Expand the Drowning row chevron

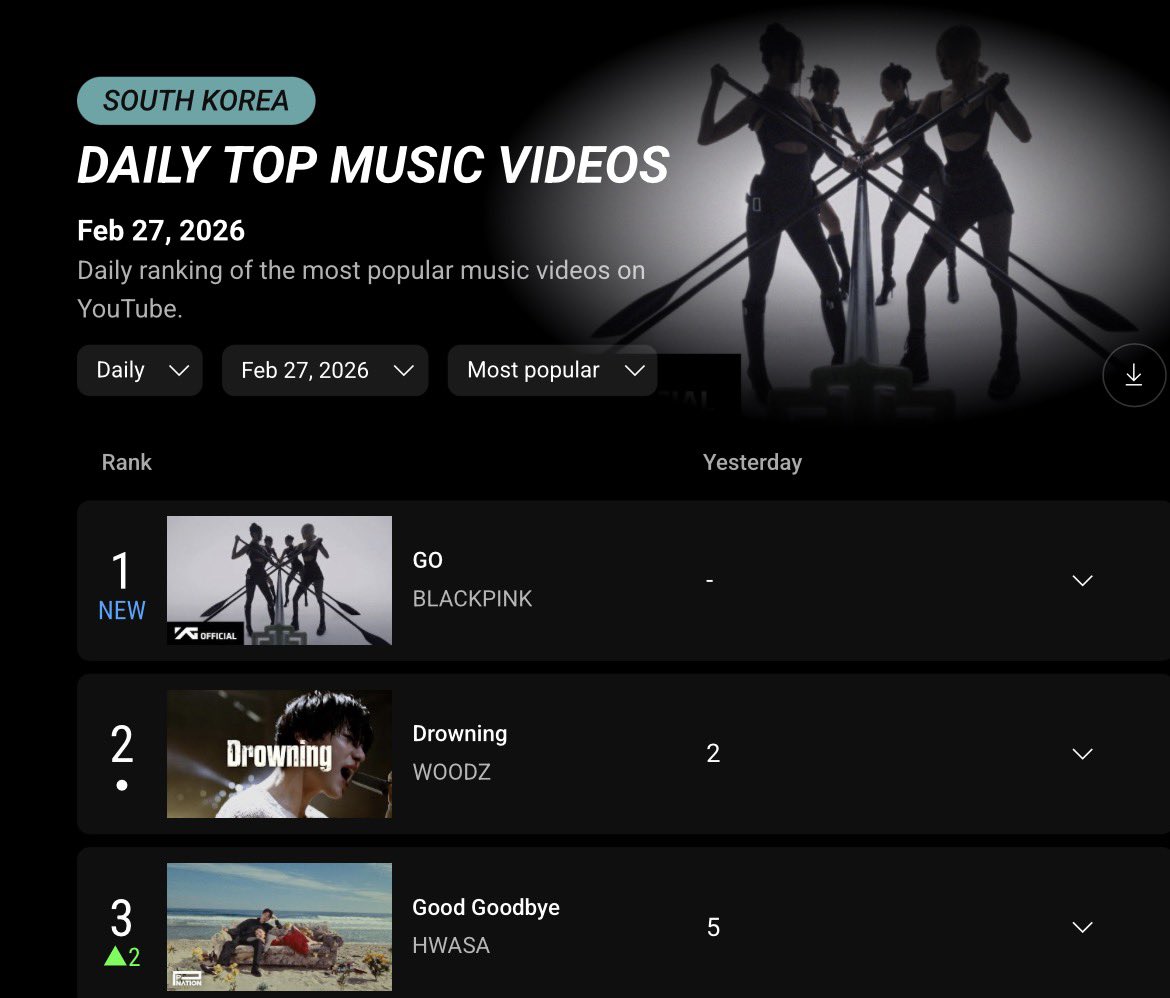coord(1082,753)
